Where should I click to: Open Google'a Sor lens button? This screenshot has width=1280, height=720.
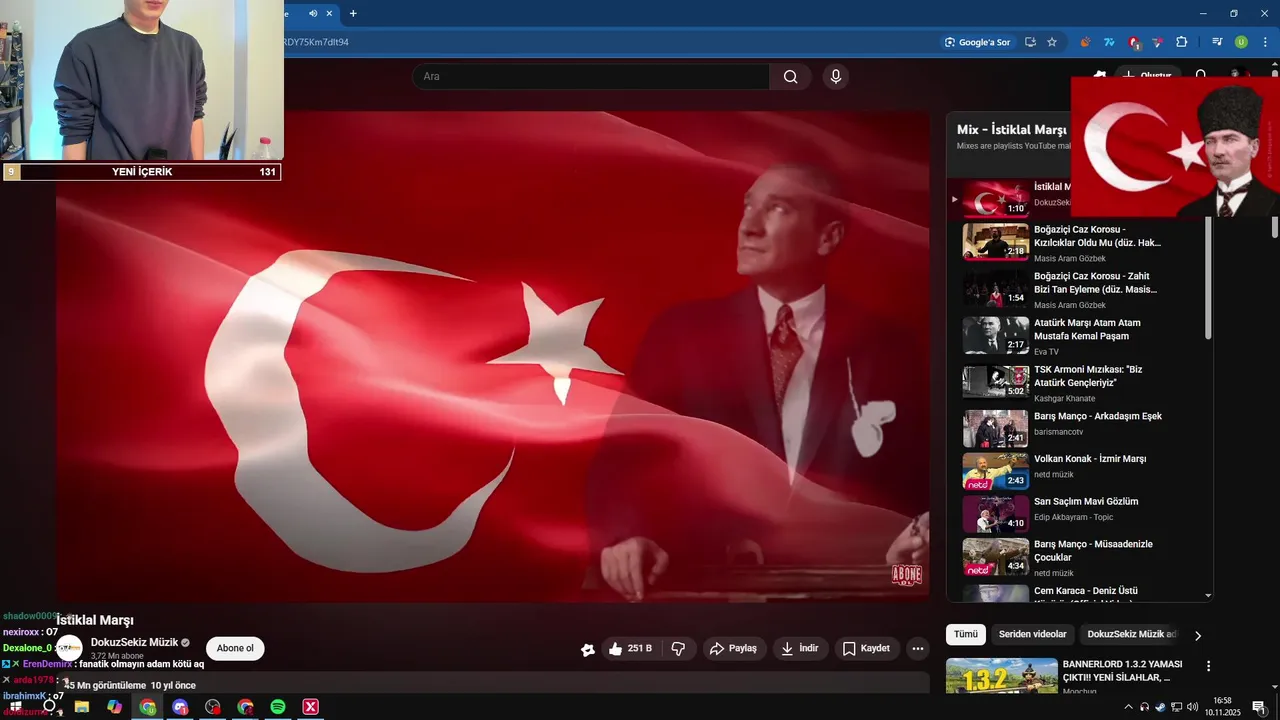click(978, 42)
